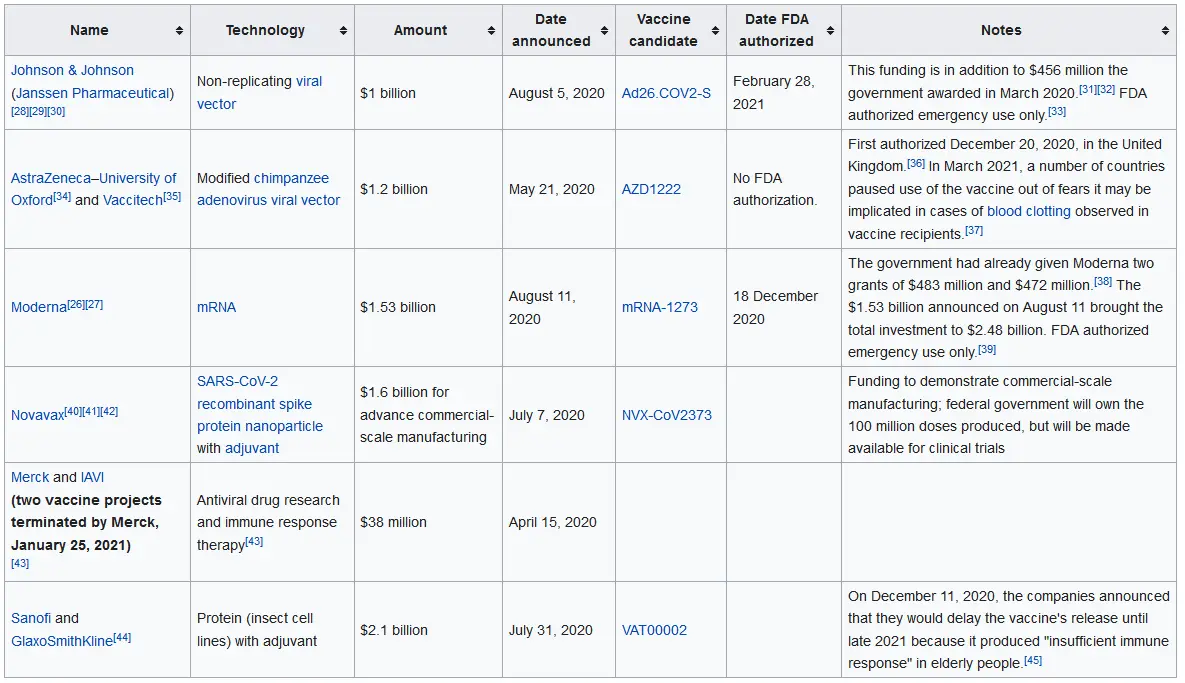
Task: Sort by Vaccine candidate sort icon
Action: coord(716,31)
